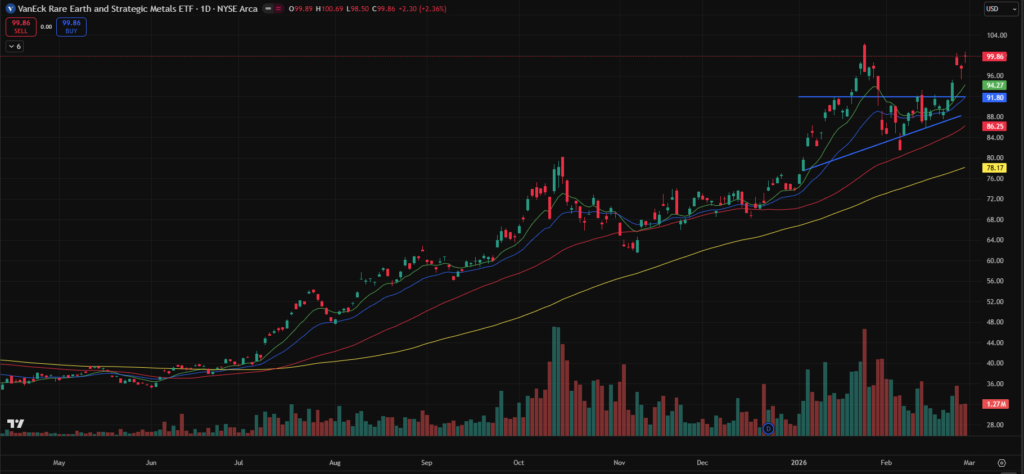The height and width of the screenshot is (474, 1024).
Task: Select the blue 91.80 price label
Action: pos(994,97)
